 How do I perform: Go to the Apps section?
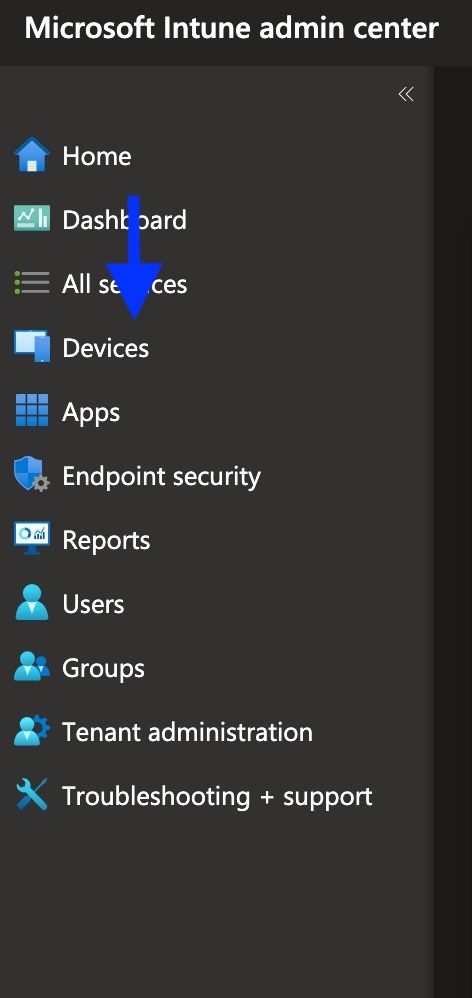(x=91, y=413)
